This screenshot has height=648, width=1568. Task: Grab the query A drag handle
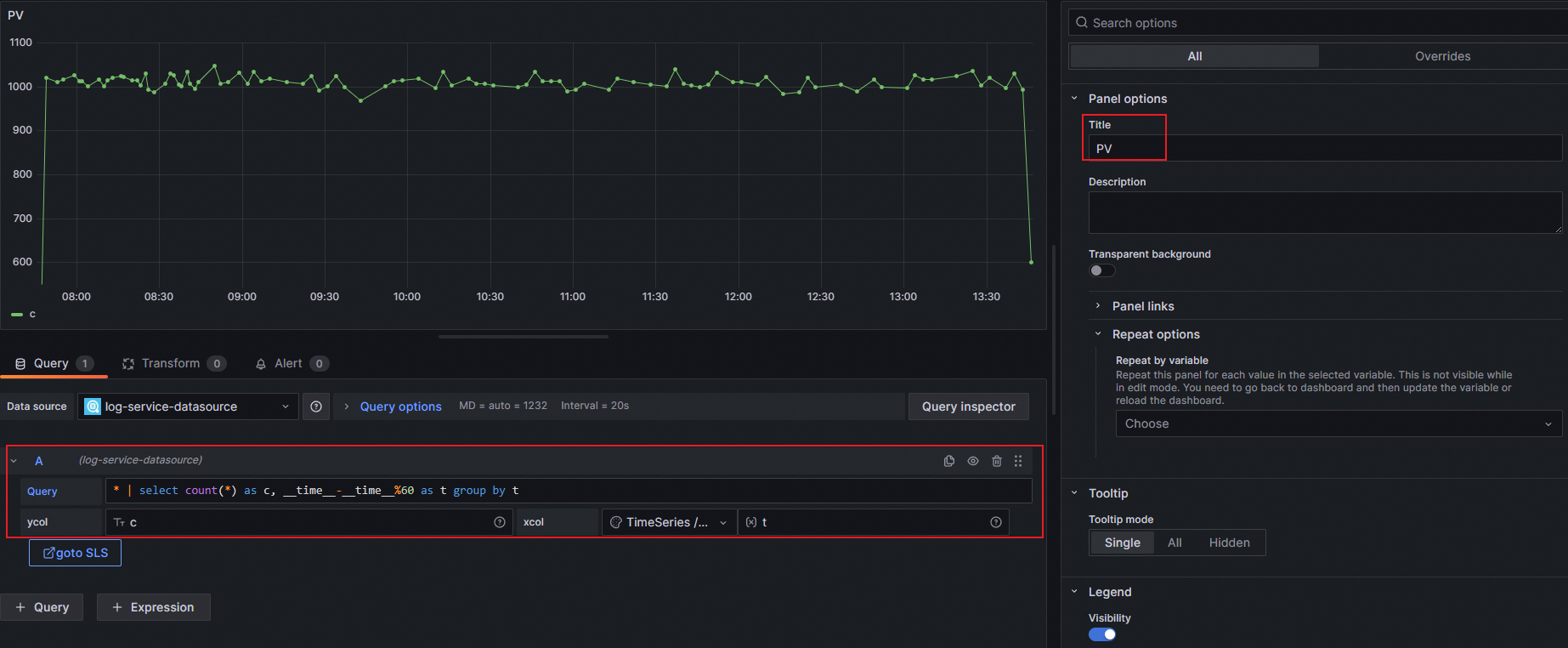pyautogui.click(x=1018, y=461)
